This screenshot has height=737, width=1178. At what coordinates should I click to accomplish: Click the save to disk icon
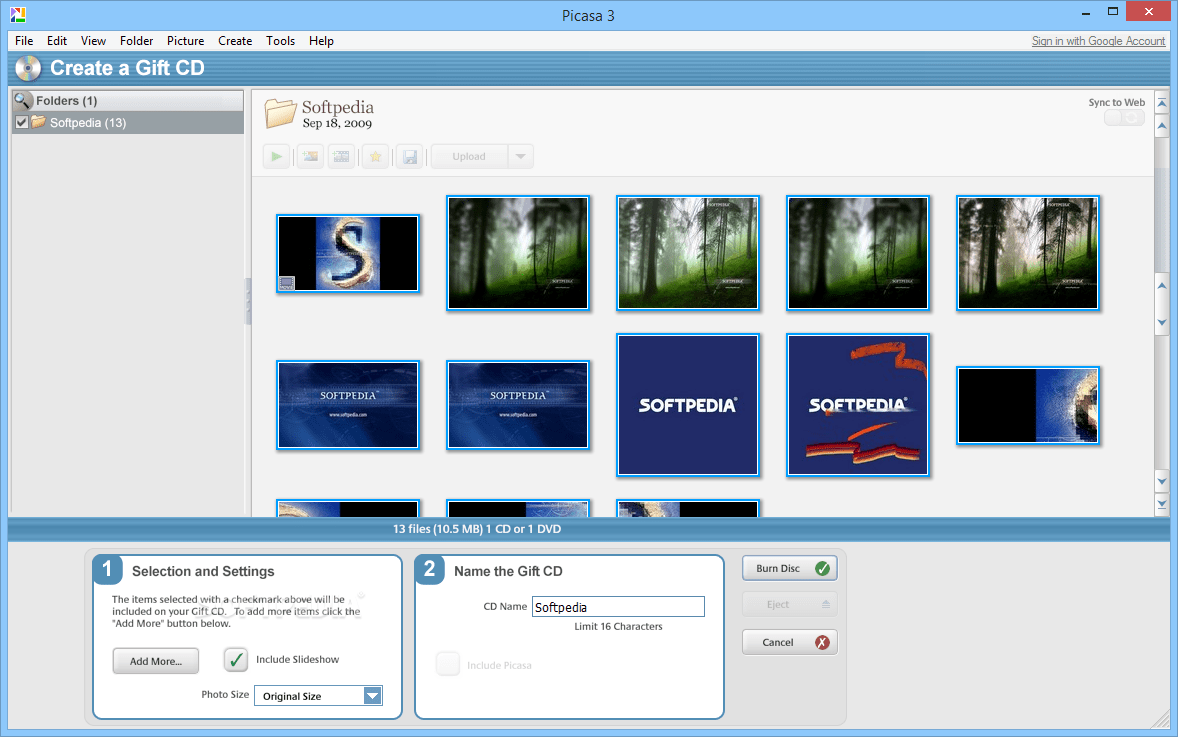[x=409, y=156]
